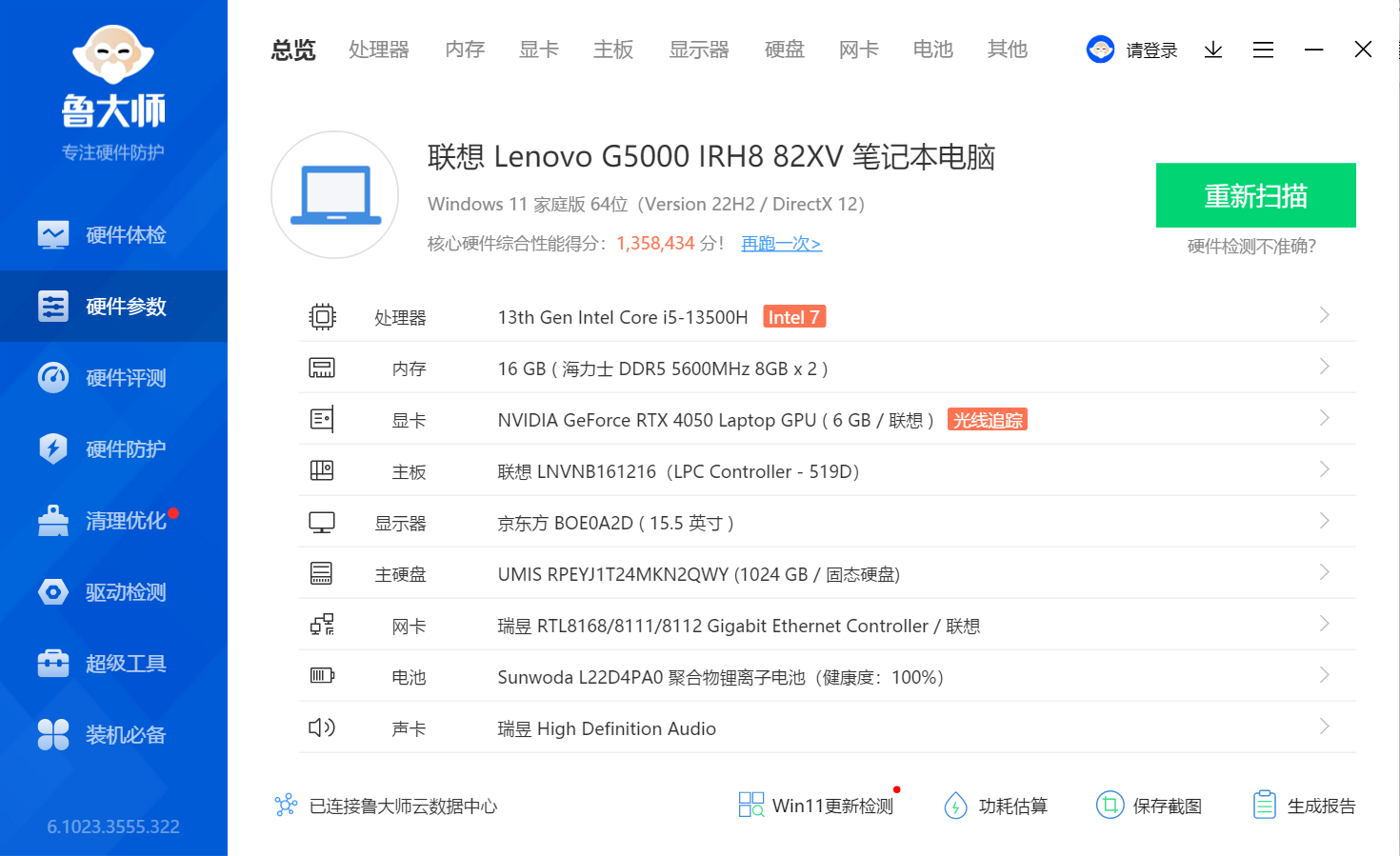Image resolution: width=1400 pixels, height=856 pixels.
Task: Click the 请登录 text
Action: coord(1151,50)
